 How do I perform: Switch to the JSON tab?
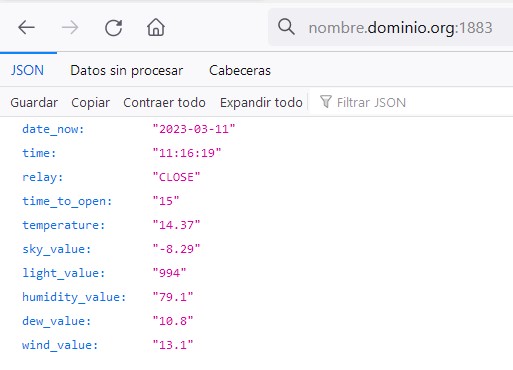[x=27, y=70]
